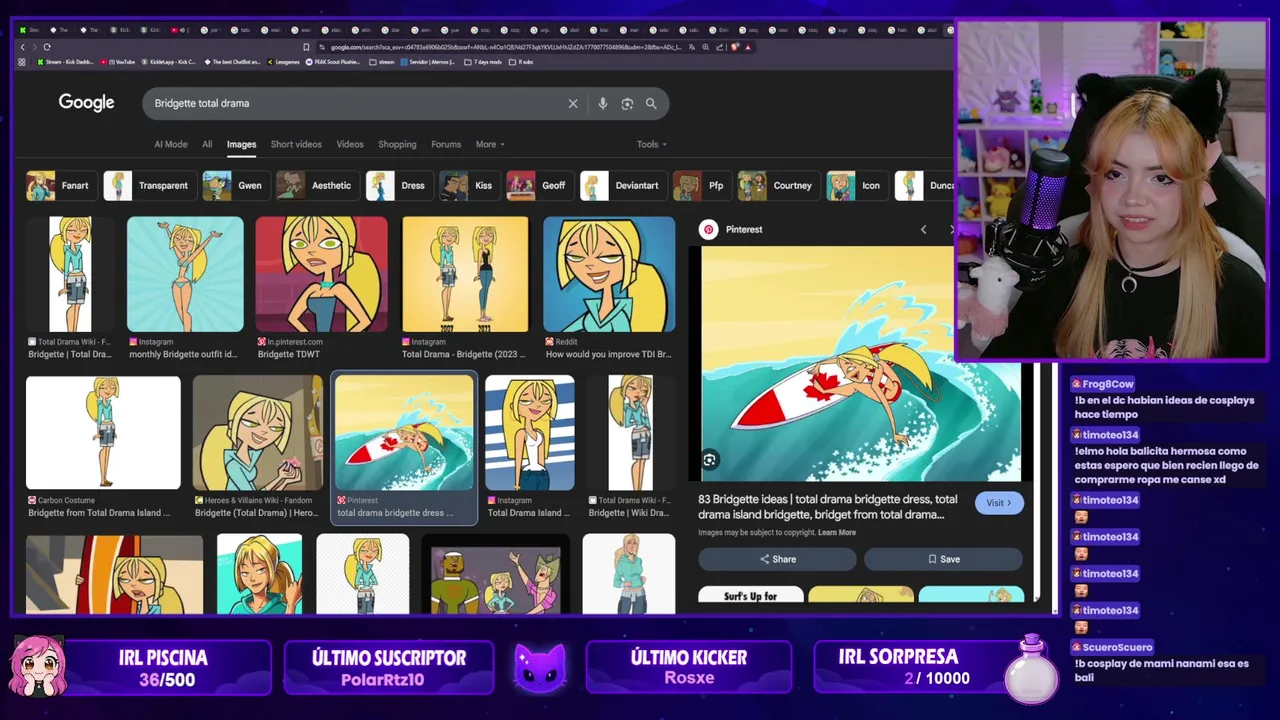Open Short videos tab
This screenshot has height=720, width=1280.
296,144
